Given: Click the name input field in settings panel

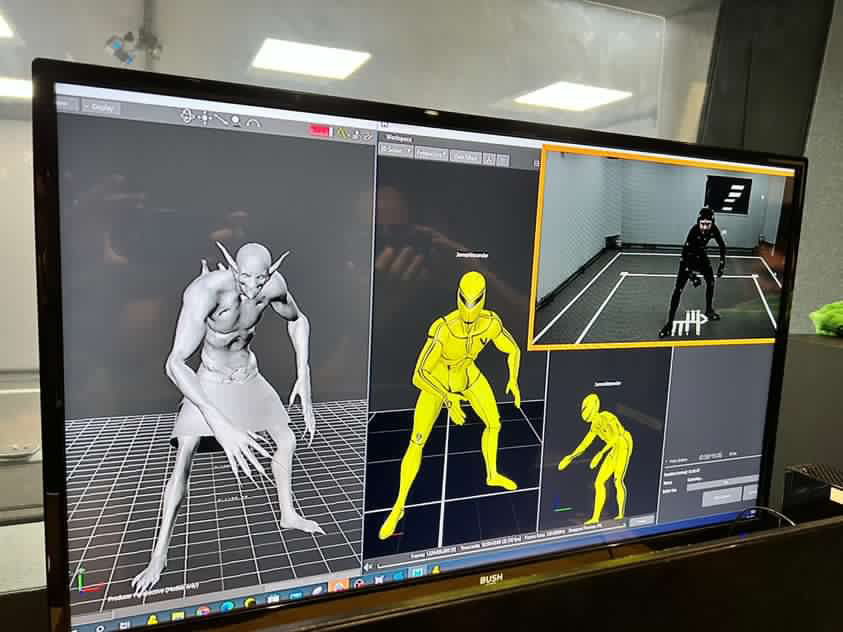Looking at the screenshot, I should [722, 480].
